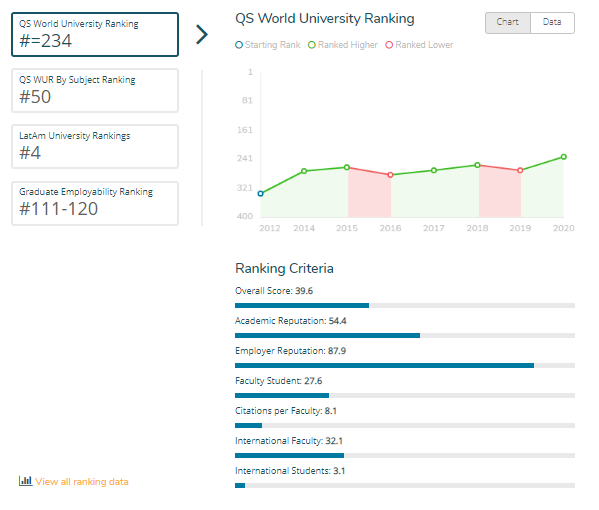Switch to the Chart view tab
The image size is (599, 510).
(508, 23)
